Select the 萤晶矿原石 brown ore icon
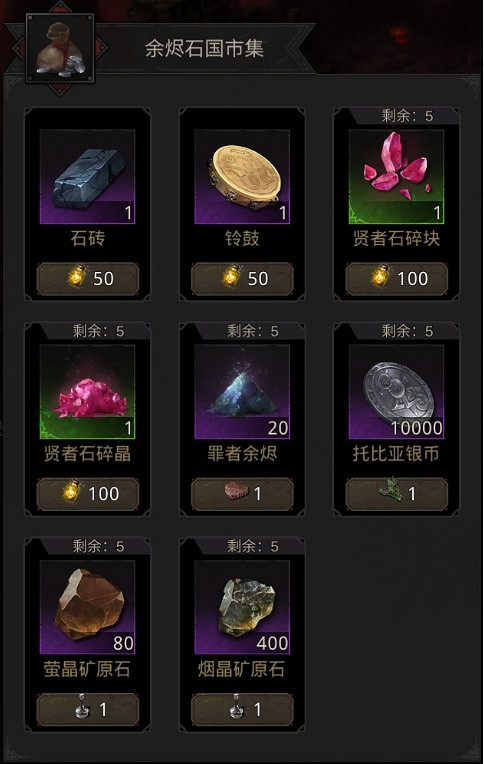 (87, 607)
